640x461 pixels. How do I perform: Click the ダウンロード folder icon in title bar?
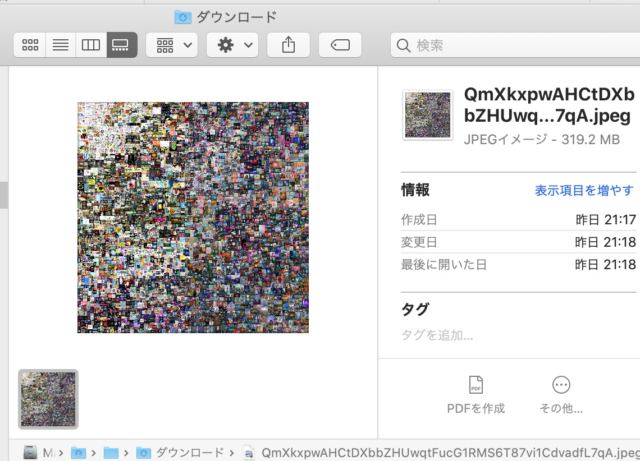point(182,17)
